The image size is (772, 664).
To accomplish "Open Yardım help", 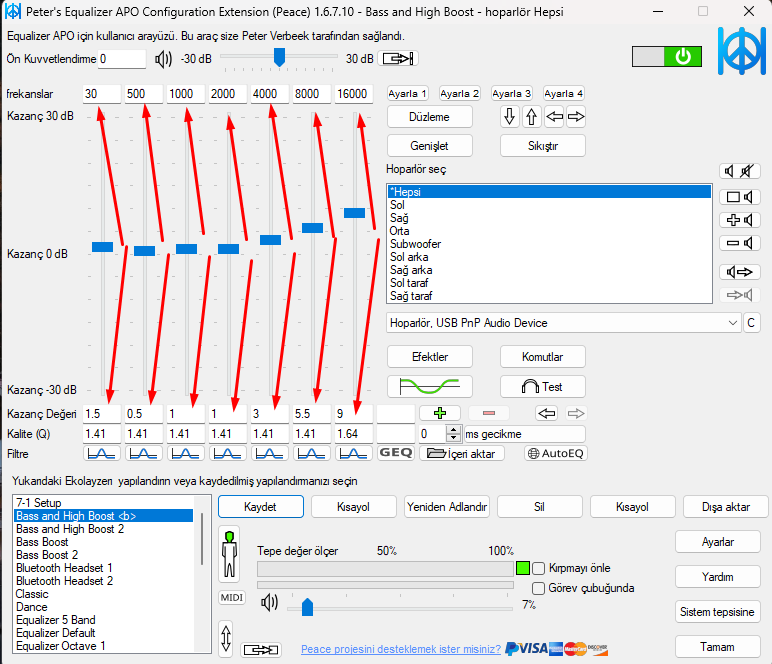I will click(x=718, y=576).
